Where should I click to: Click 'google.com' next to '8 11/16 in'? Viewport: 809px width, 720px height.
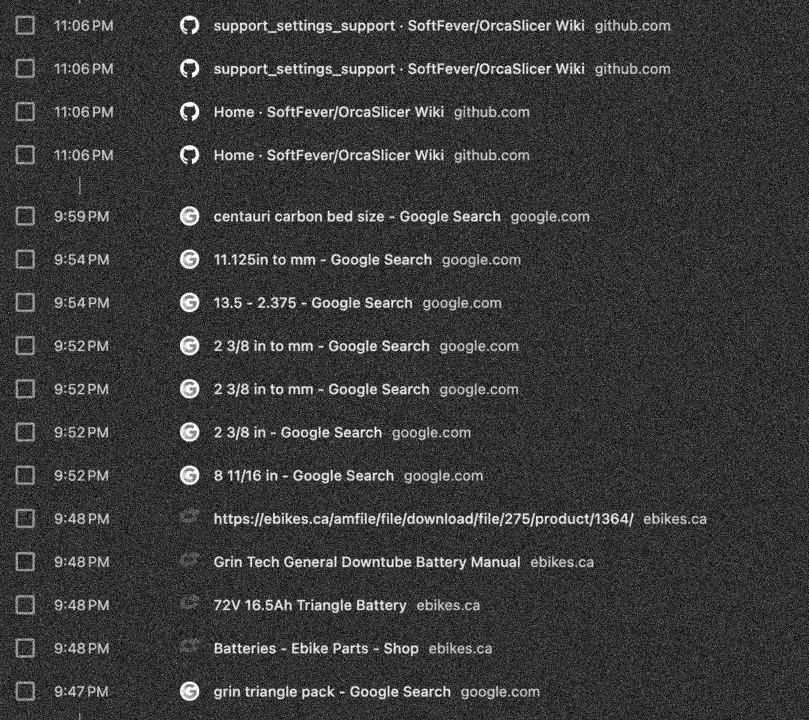(443, 476)
